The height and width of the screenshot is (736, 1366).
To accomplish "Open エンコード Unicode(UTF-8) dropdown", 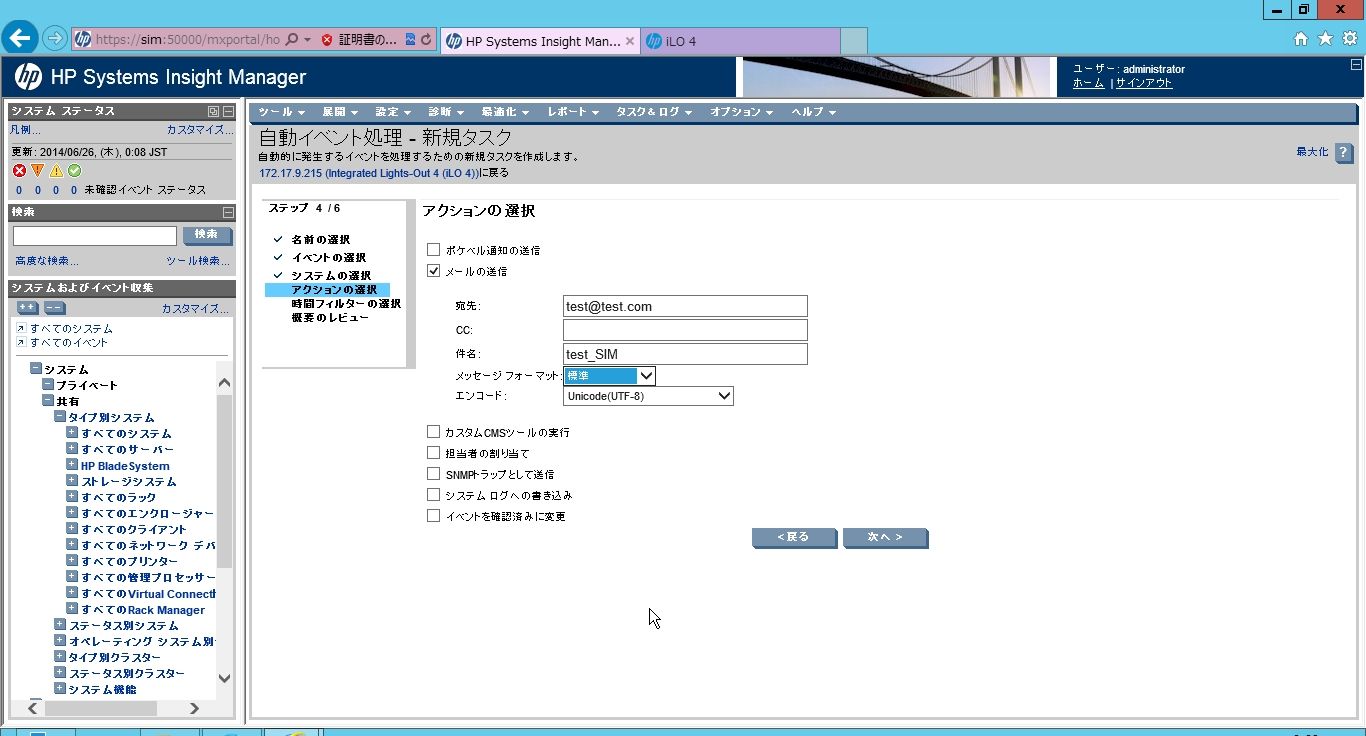I will click(x=648, y=396).
